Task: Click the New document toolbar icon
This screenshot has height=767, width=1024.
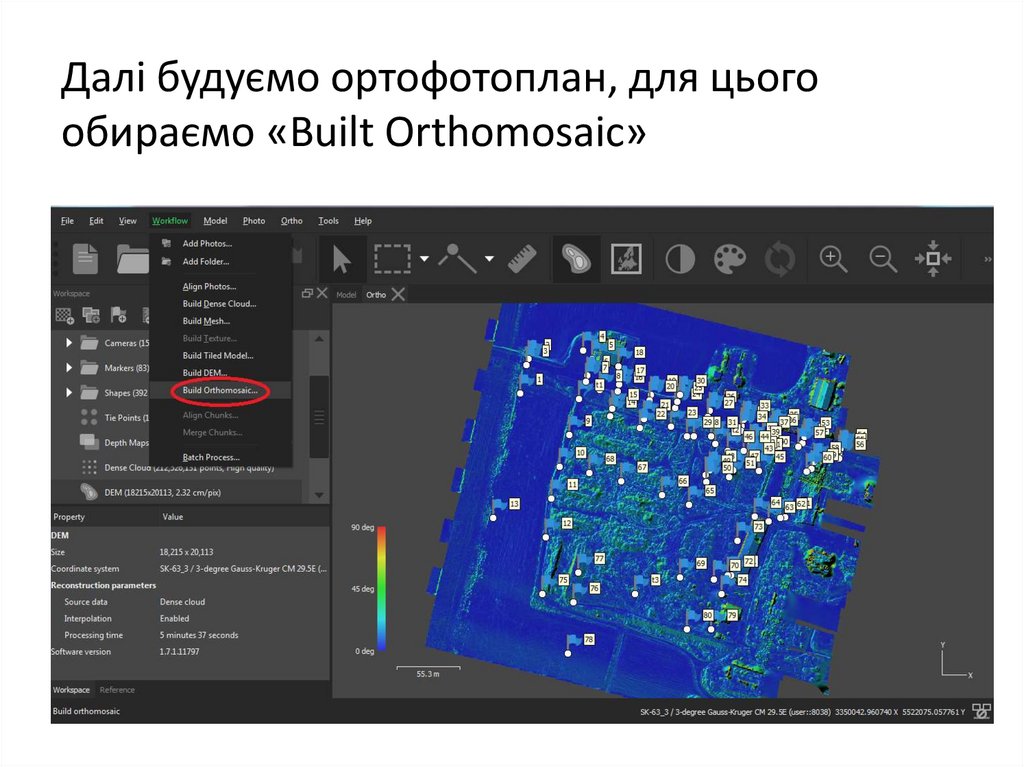Action: tap(85, 258)
